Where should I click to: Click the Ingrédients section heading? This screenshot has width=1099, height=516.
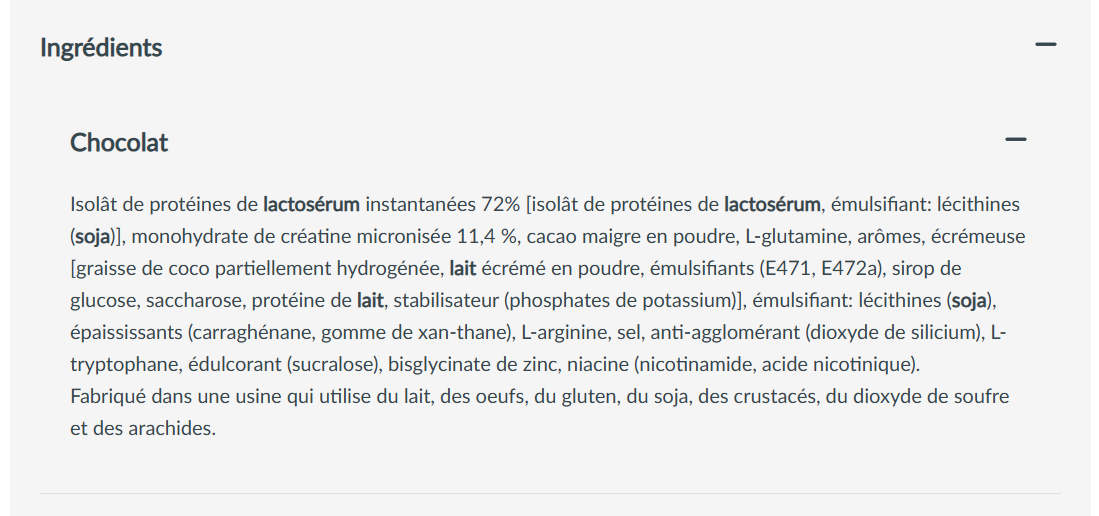[101, 47]
